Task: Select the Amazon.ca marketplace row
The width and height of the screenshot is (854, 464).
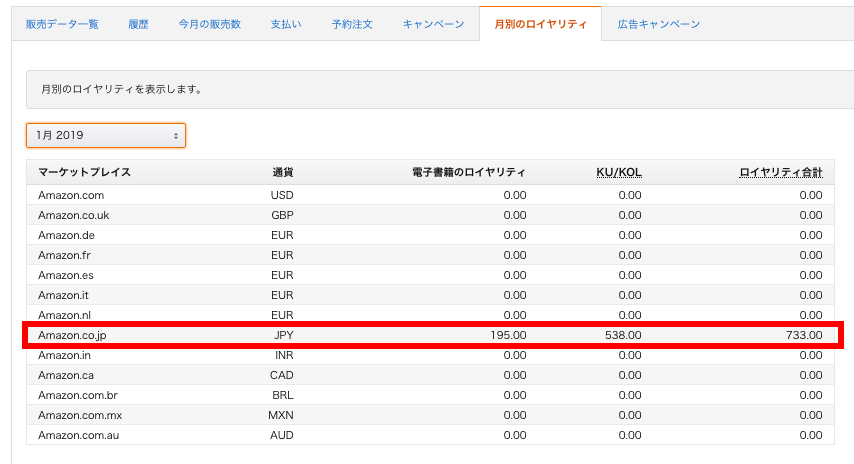Action: point(430,375)
